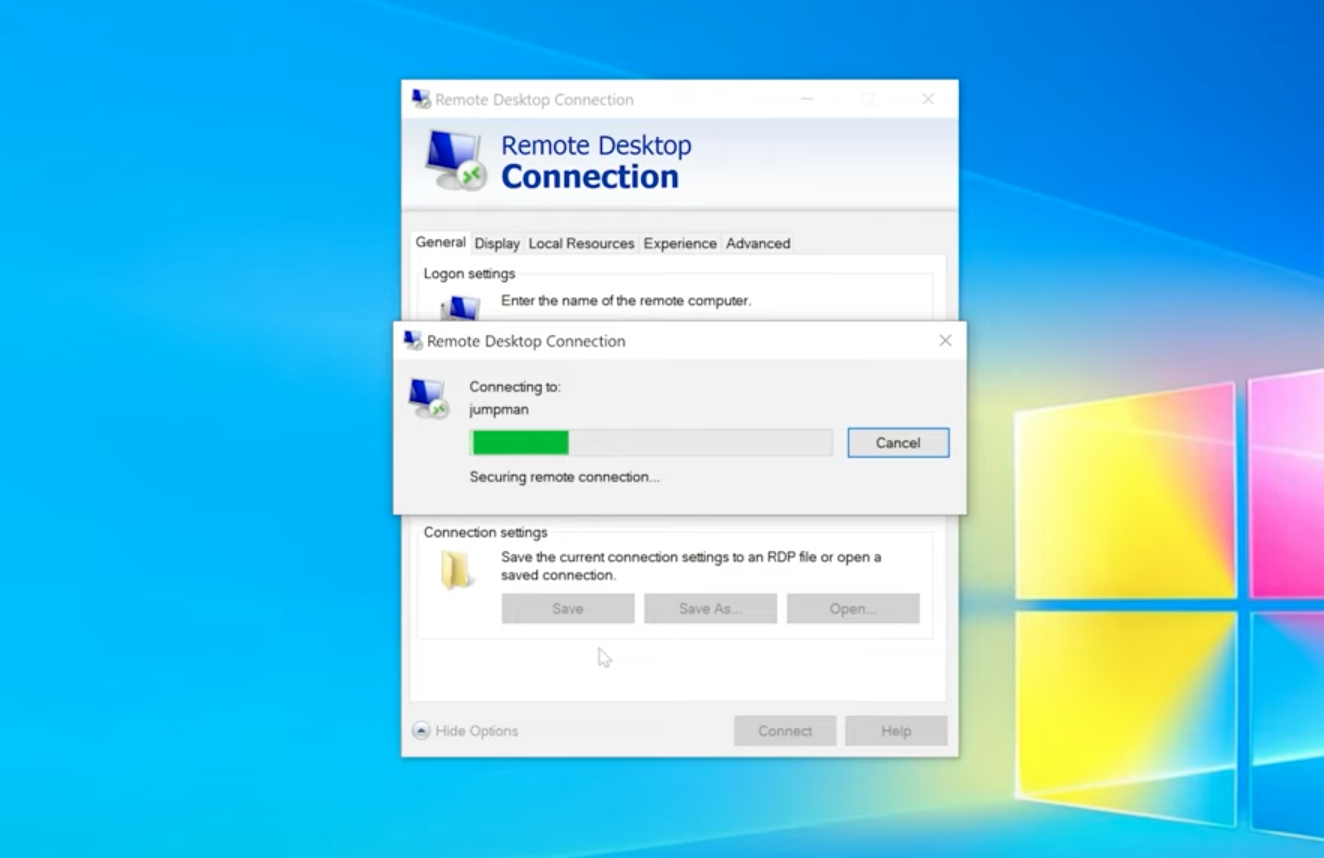This screenshot has width=1324, height=858.
Task: Click the computer icon beside Connecting to
Action: (429, 398)
